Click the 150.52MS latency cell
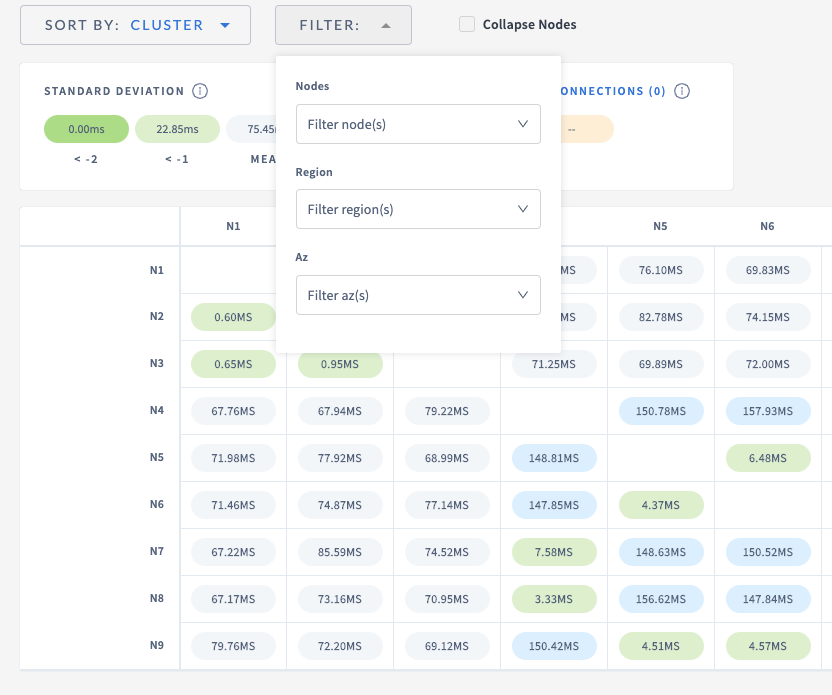This screenshot has height=695, width=832. point(768,552)
